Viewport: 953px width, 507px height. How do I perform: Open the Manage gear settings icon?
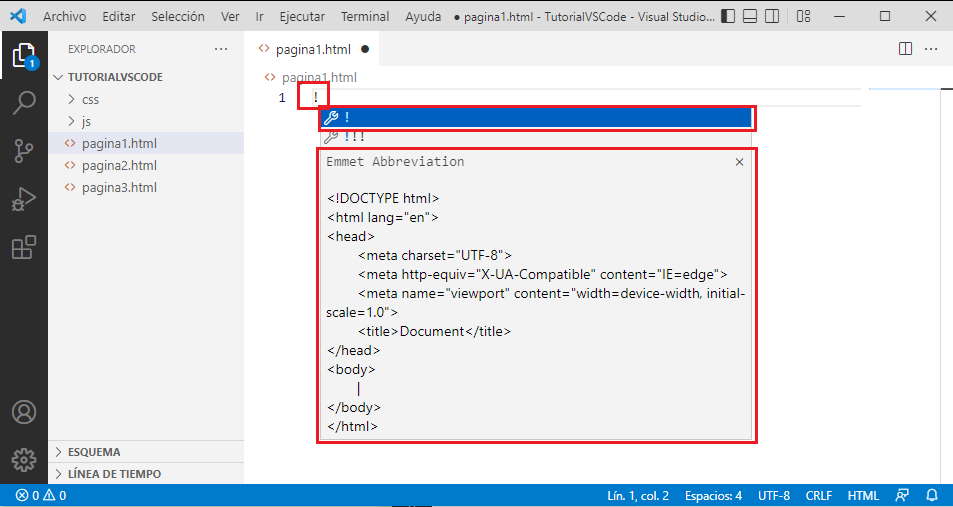pos(24,460)
